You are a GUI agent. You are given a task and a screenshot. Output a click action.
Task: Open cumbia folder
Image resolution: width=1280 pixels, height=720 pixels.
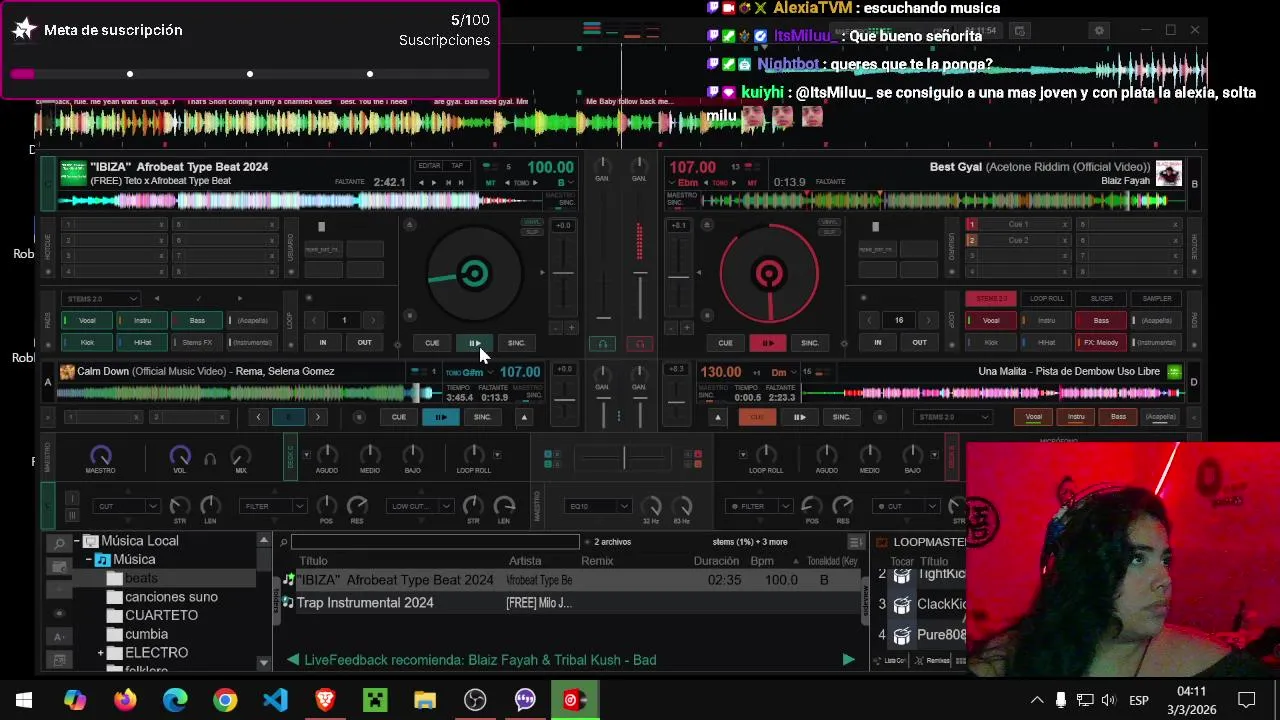(146, 634)
